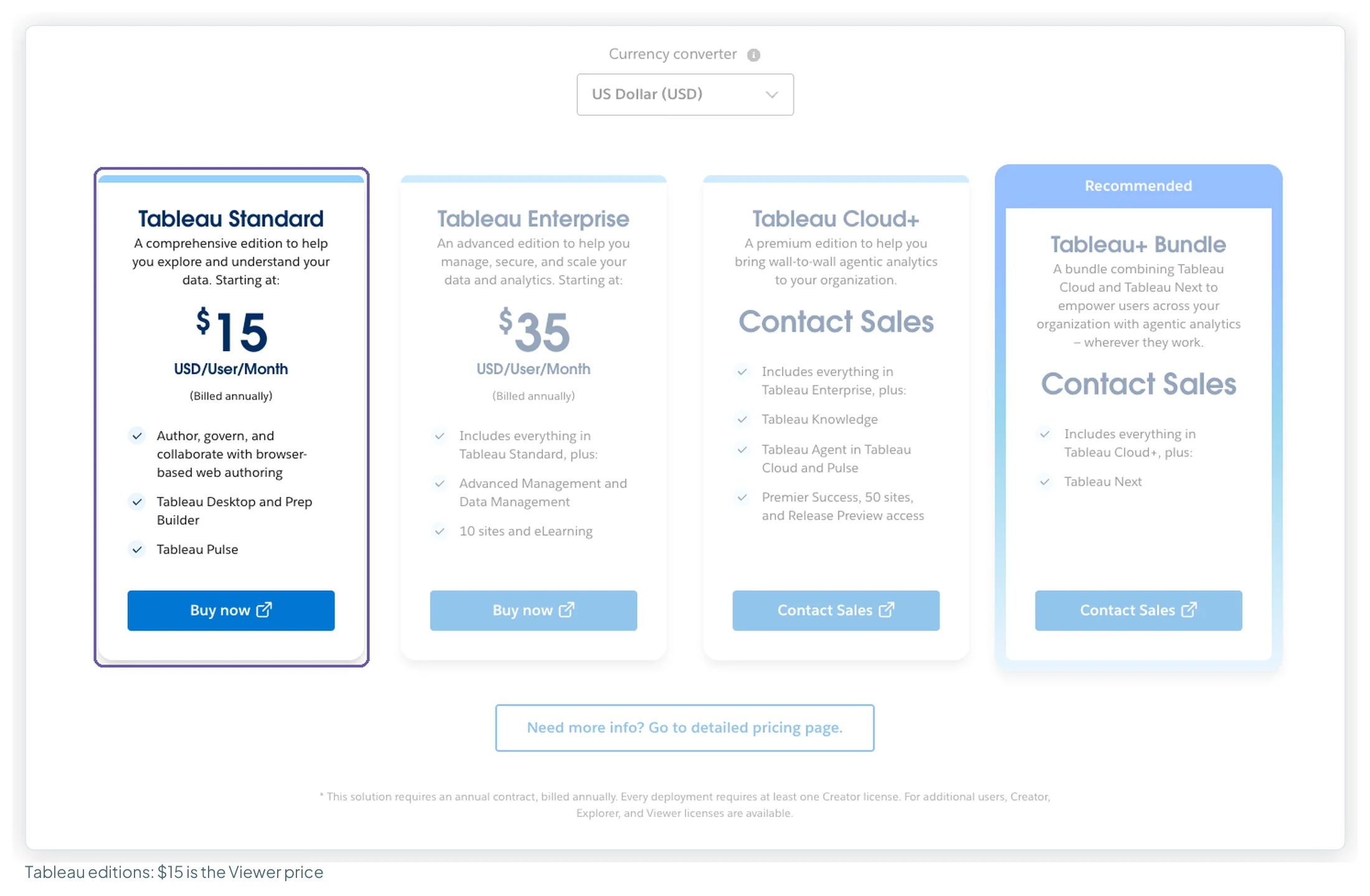
Task: Click the checkmark beside Tableau Next
Action: [x=1045, y=481]
